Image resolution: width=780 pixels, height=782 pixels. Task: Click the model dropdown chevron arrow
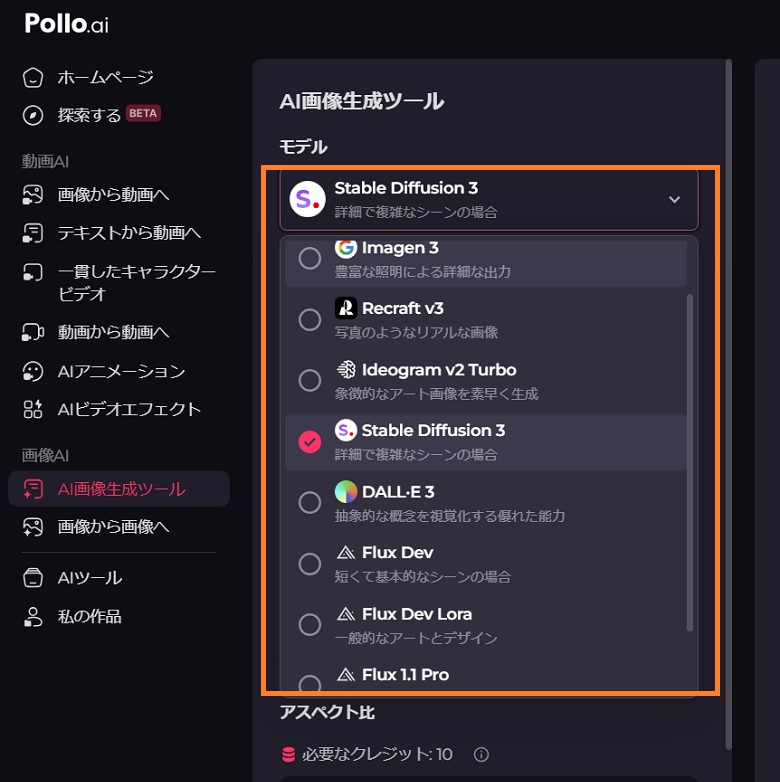674,199
